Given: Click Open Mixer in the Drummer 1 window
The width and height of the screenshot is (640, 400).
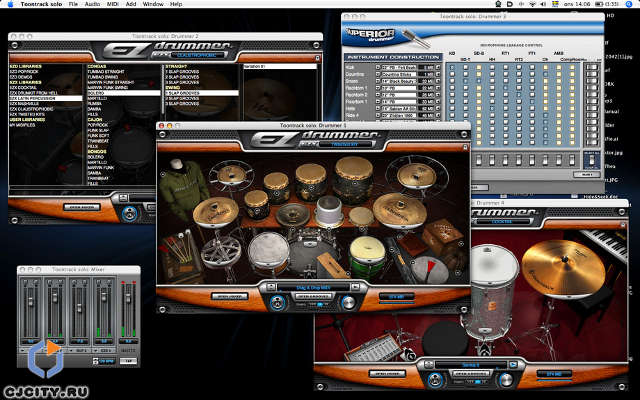Looking at the screenshot, I should (229, 296).
